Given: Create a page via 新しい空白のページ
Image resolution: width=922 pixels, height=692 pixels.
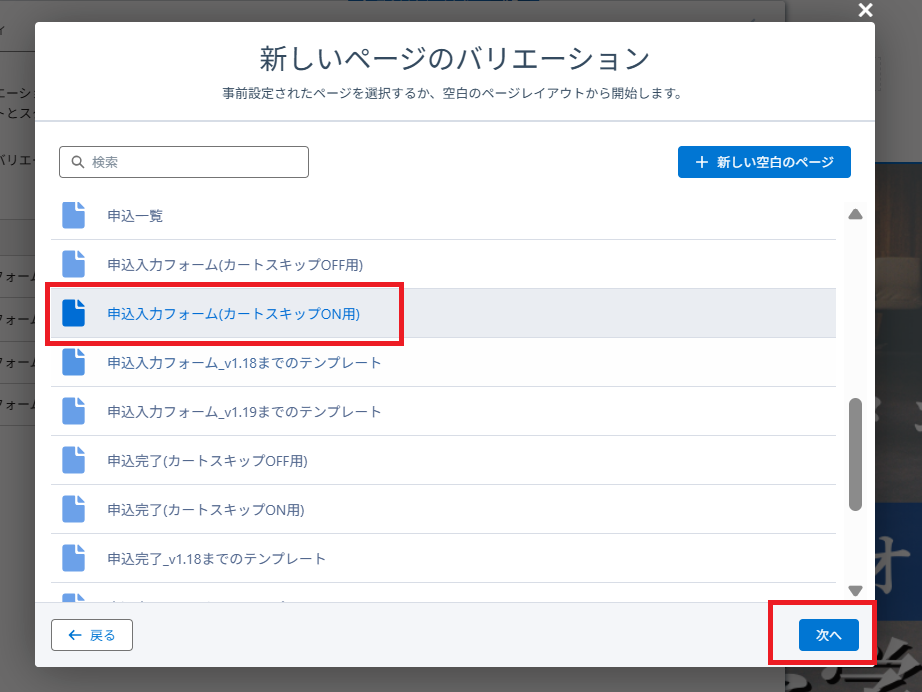Looking at the screenshot, I should 764,162.
